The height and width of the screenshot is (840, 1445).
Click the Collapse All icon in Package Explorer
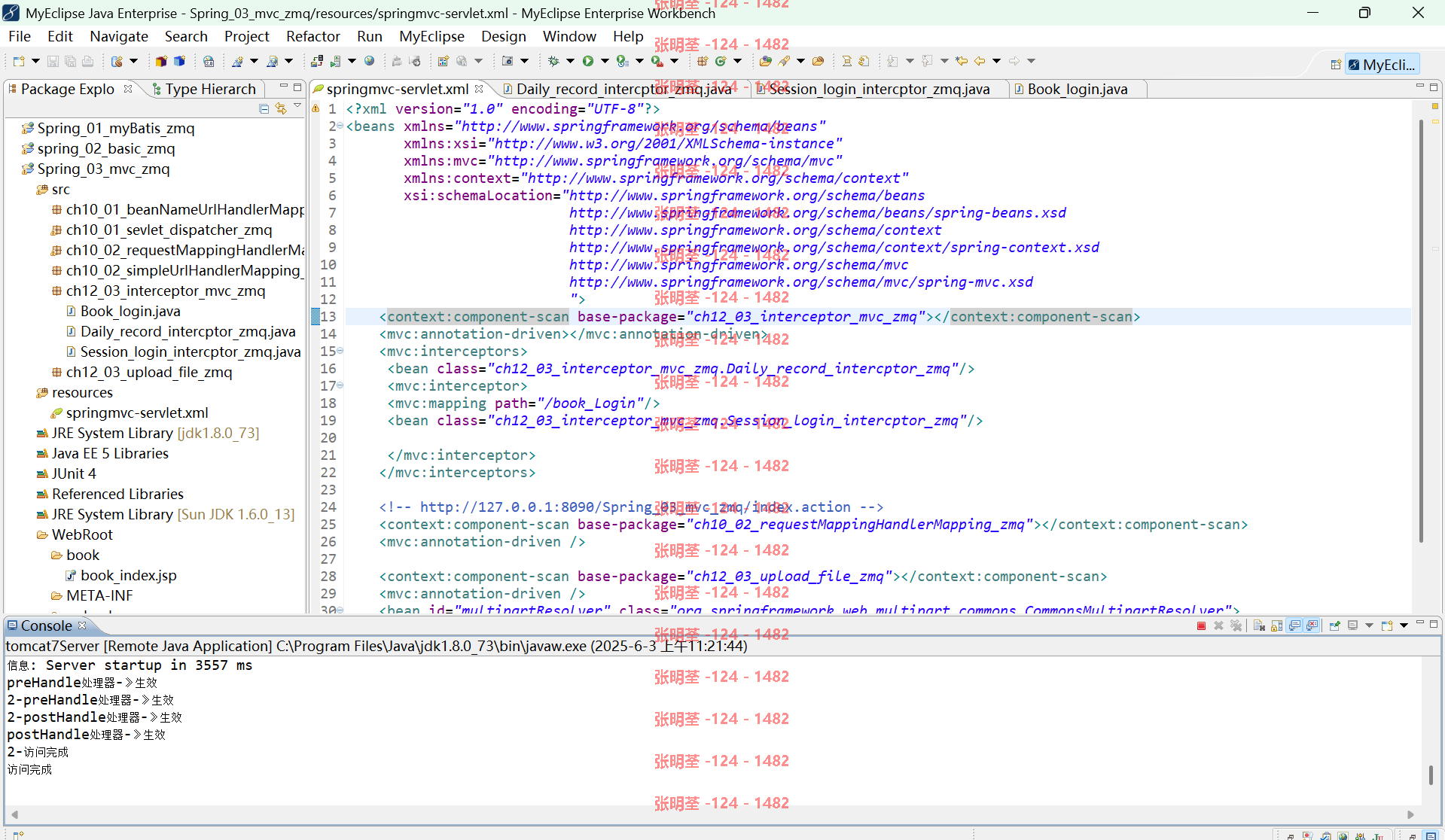tap(264, 109)
